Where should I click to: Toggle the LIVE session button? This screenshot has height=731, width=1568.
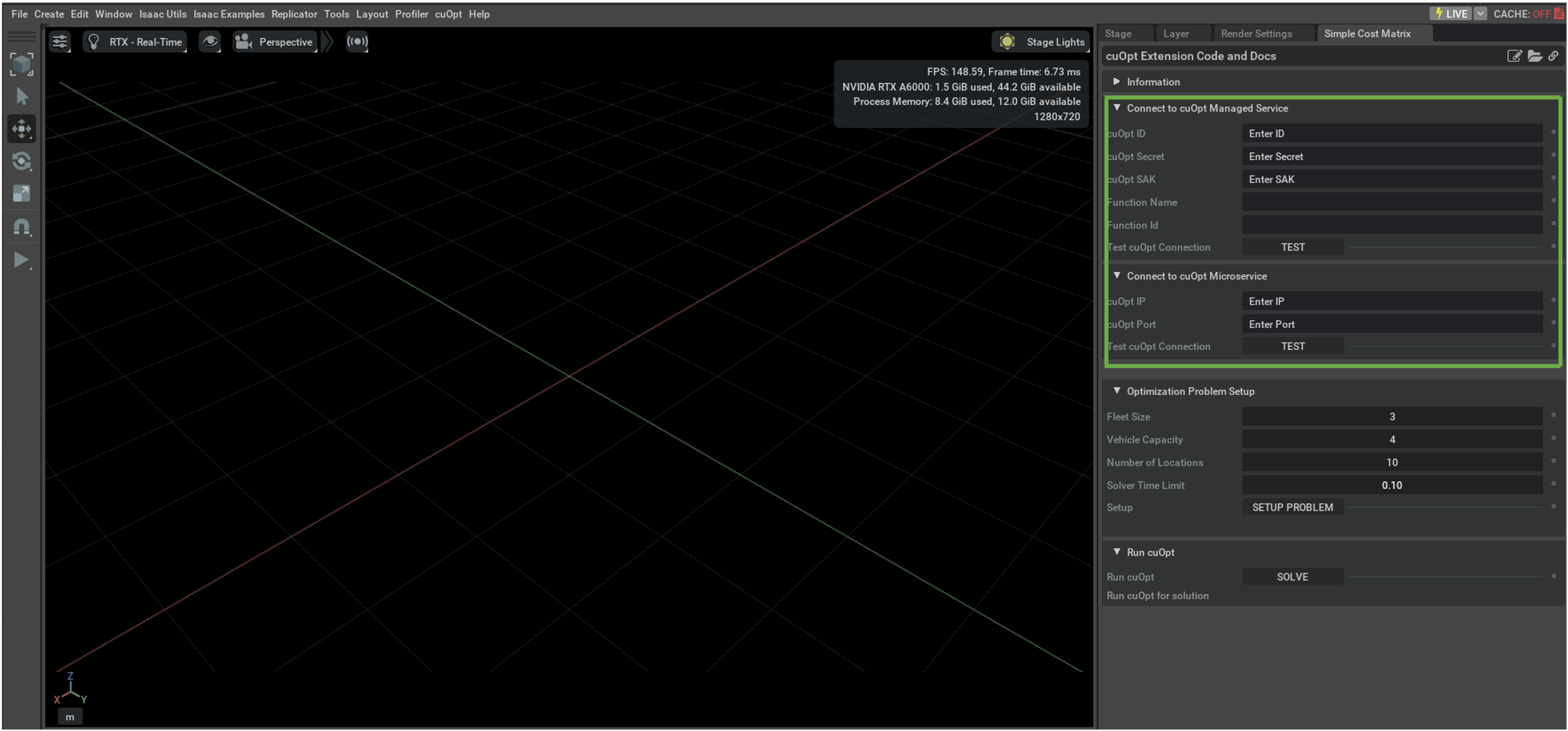click(1450, 13)
